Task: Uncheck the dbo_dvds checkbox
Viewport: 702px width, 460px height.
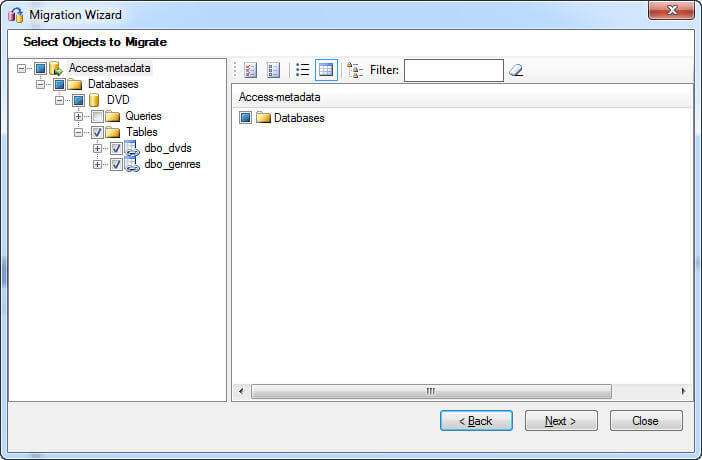Action: (x=116, y=148)
